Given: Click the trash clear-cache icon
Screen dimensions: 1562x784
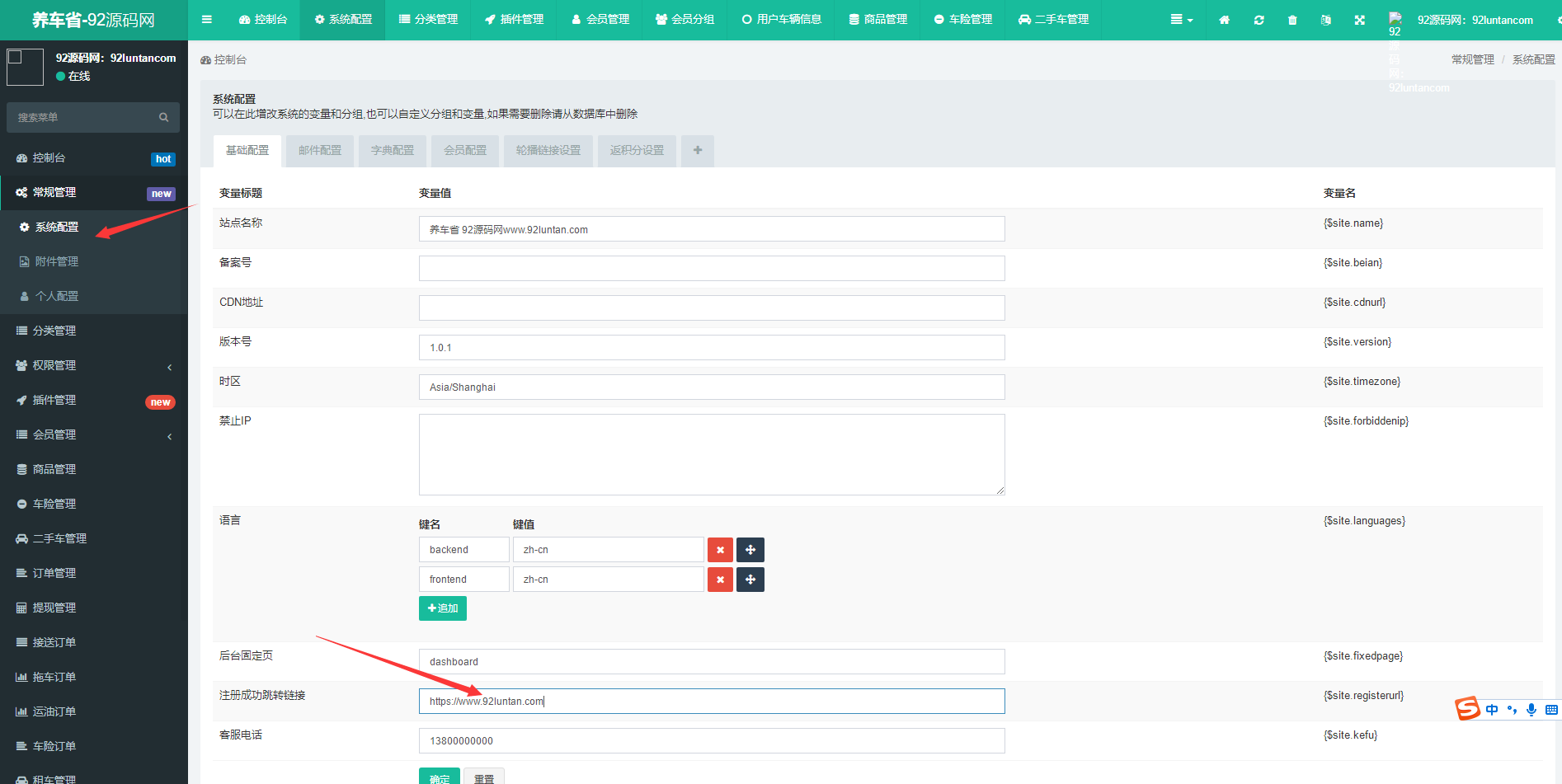Looking at the screenshot, I should point(1292,20).
